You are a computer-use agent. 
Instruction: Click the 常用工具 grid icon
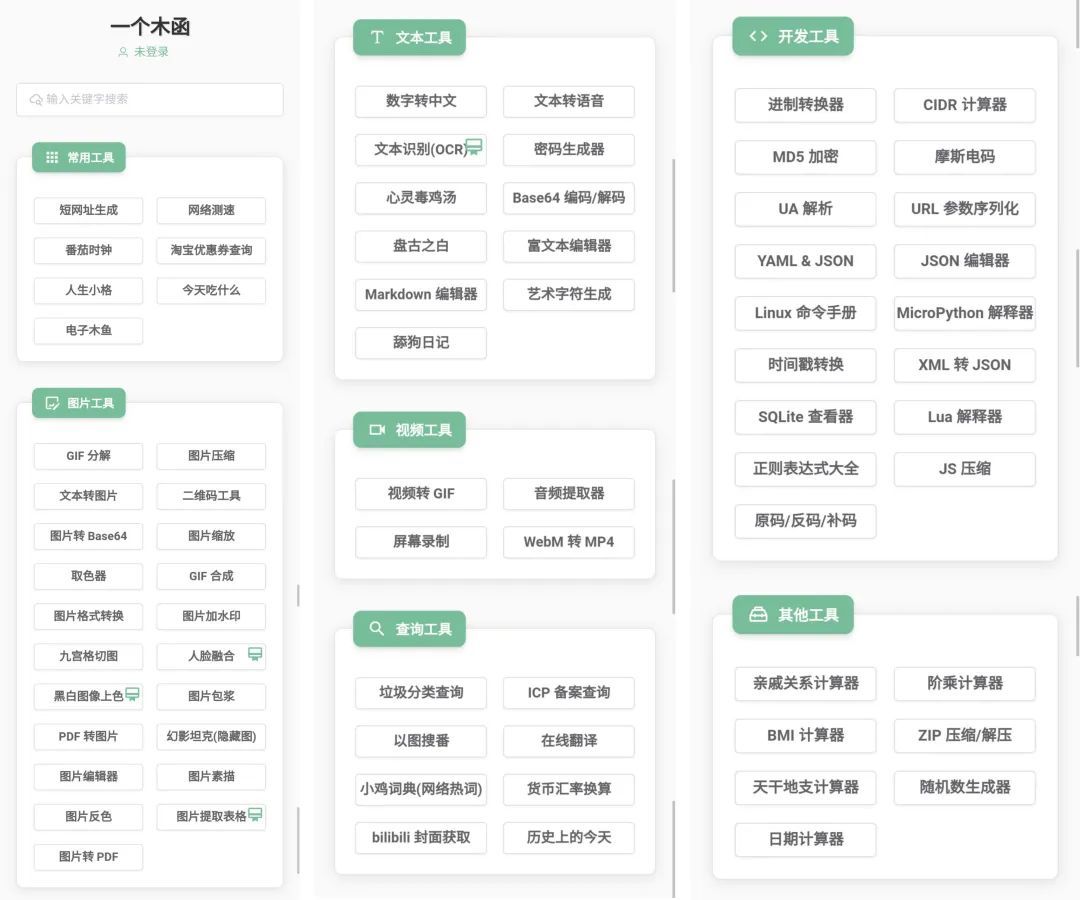coord(52,158)
